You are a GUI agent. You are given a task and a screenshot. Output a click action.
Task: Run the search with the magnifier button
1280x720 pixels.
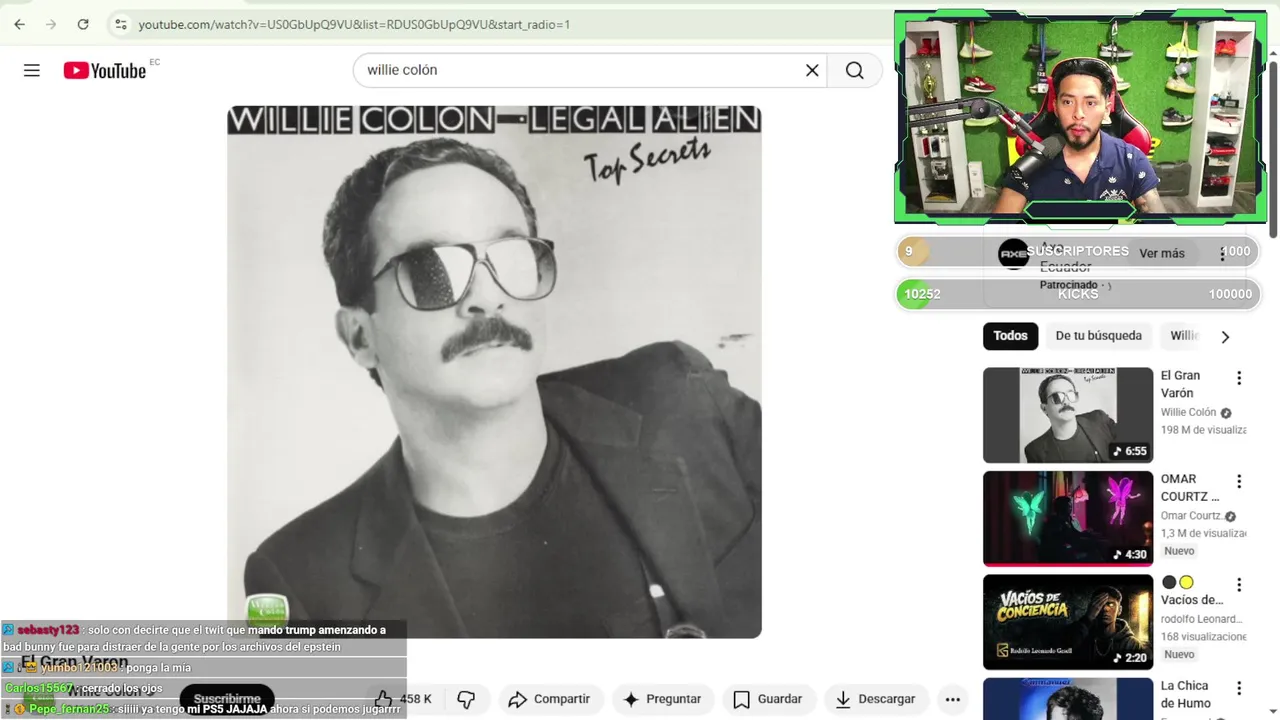[x=854, y=70]
